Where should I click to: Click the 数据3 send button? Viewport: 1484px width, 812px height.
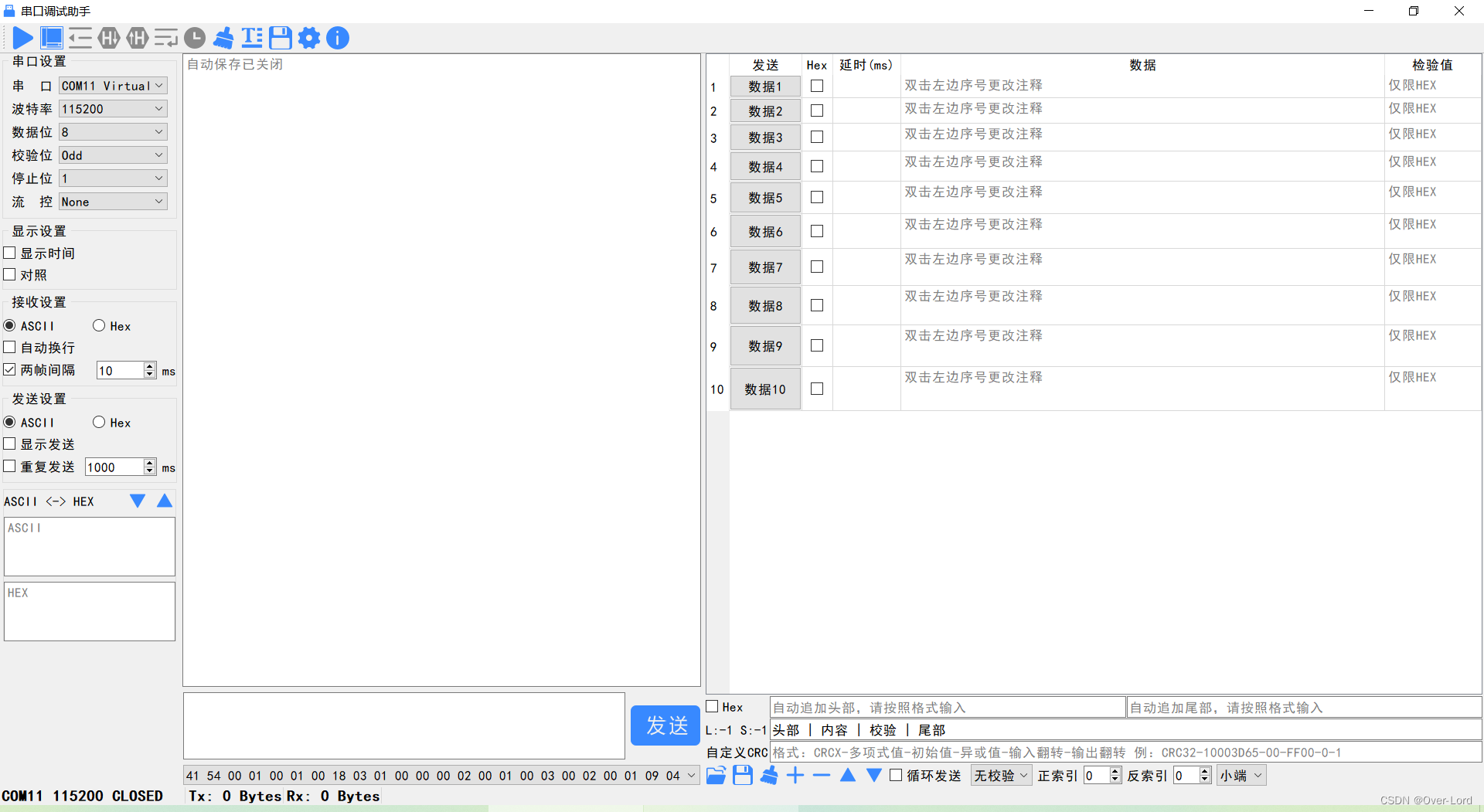(765, 138)
